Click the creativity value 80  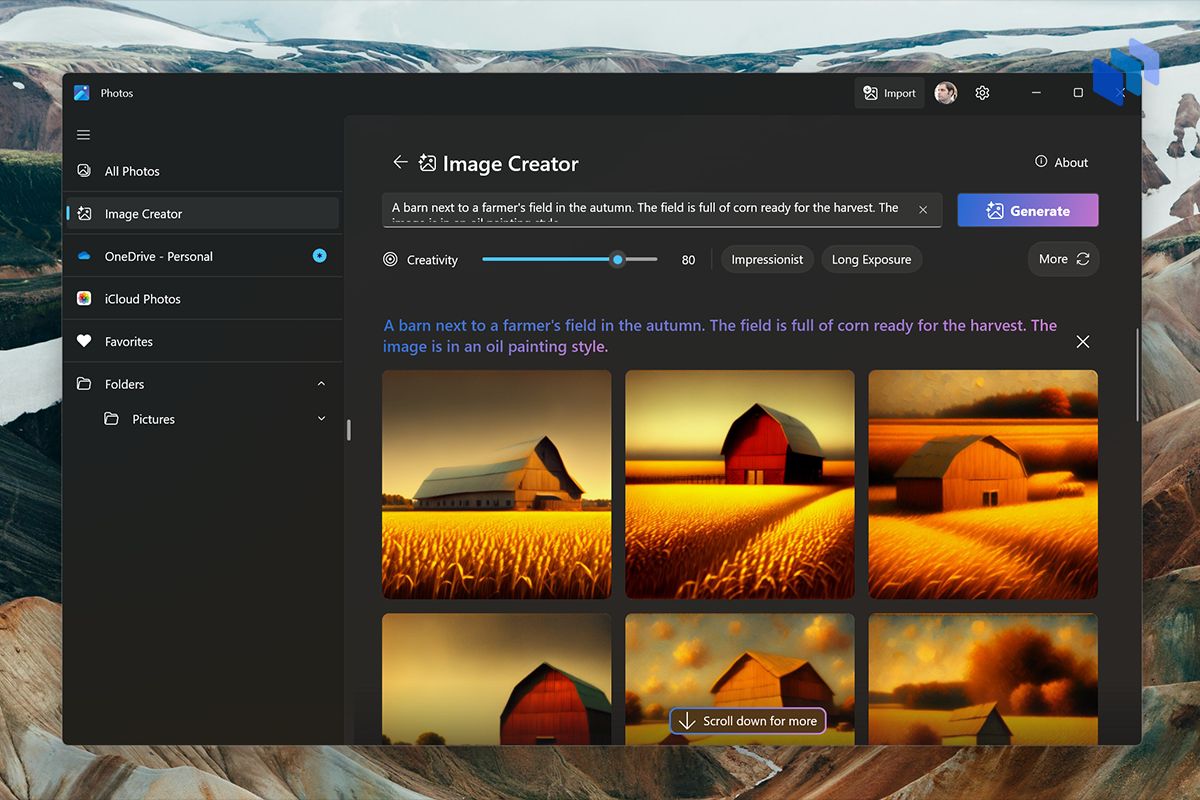[688, 260]
